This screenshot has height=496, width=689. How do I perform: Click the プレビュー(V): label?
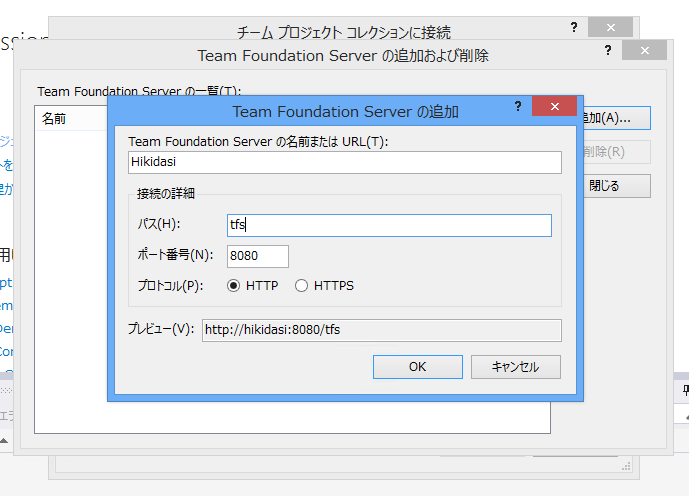point(161,329)
